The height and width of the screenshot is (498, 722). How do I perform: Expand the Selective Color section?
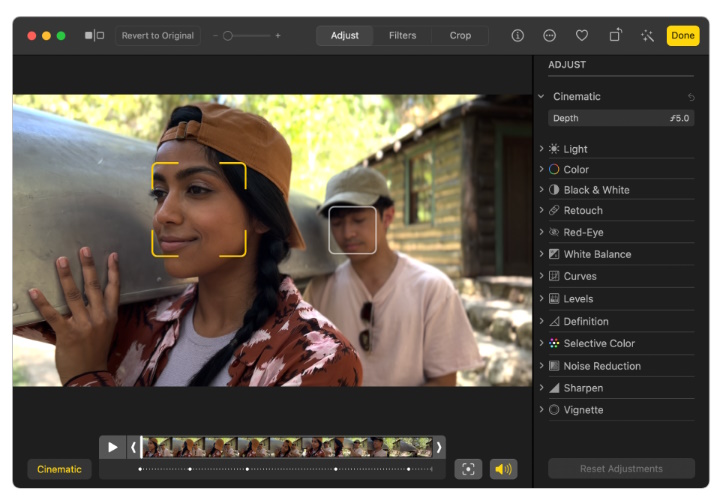pyautogui.click(x=598, y=343)
